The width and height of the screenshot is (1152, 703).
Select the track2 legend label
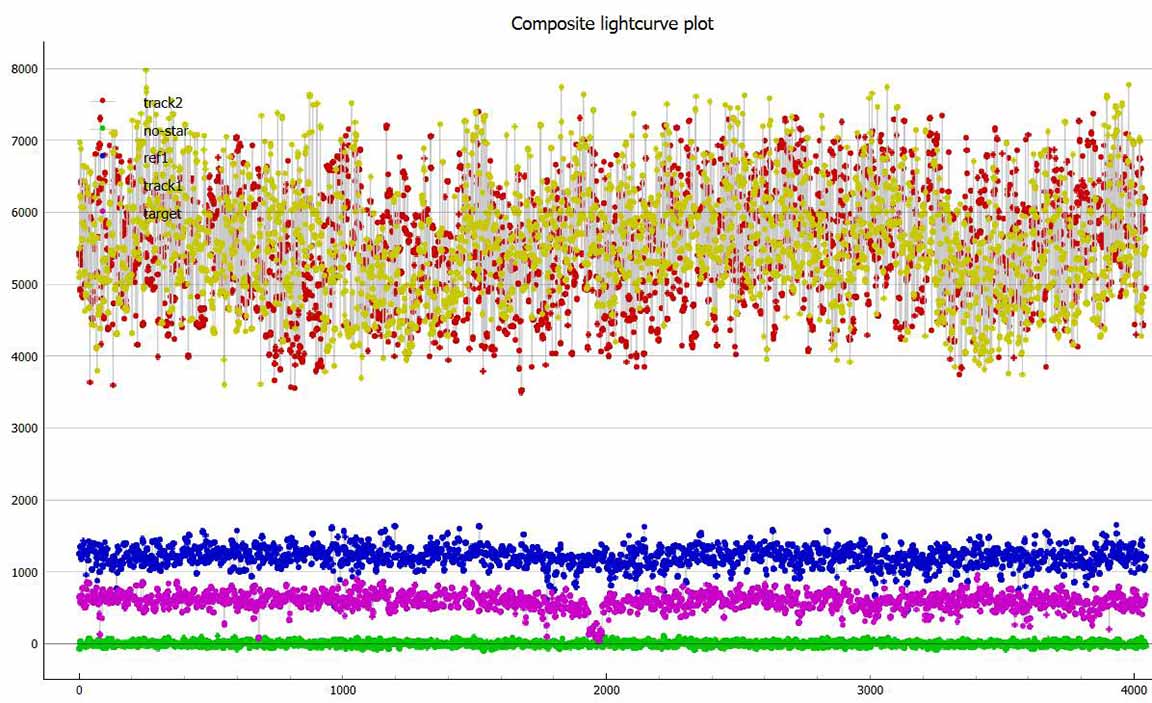(163, 102)
